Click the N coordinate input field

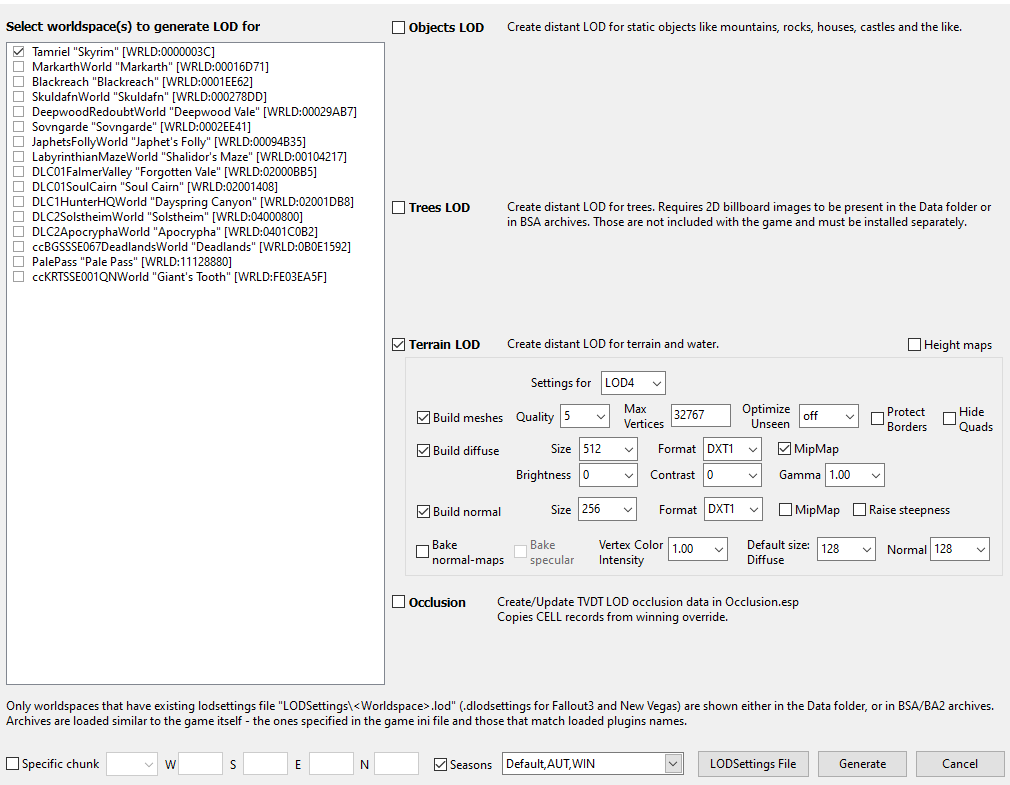coord(396,764)
